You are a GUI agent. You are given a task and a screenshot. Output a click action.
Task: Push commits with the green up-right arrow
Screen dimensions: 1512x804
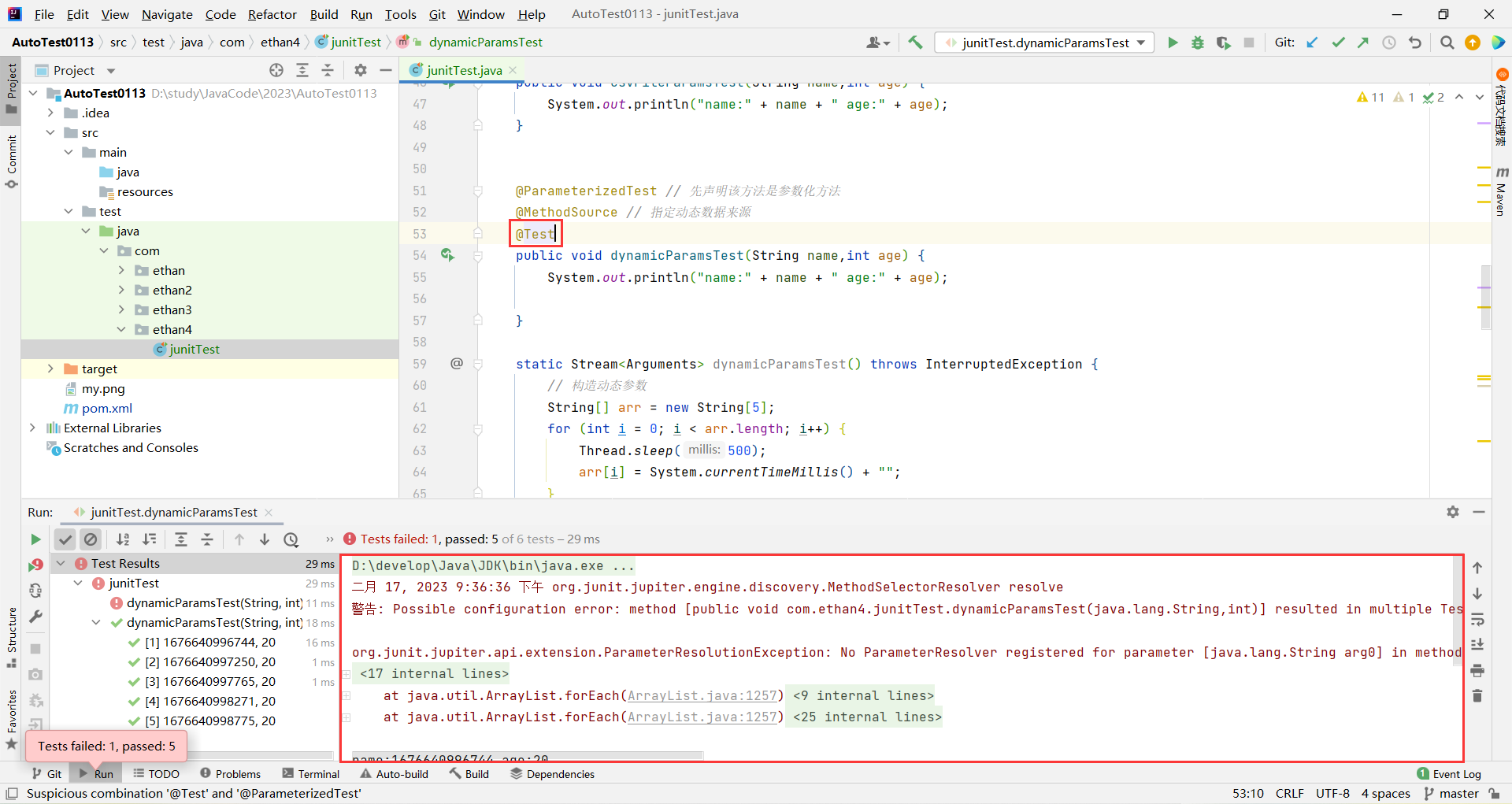click(1363, 43)
